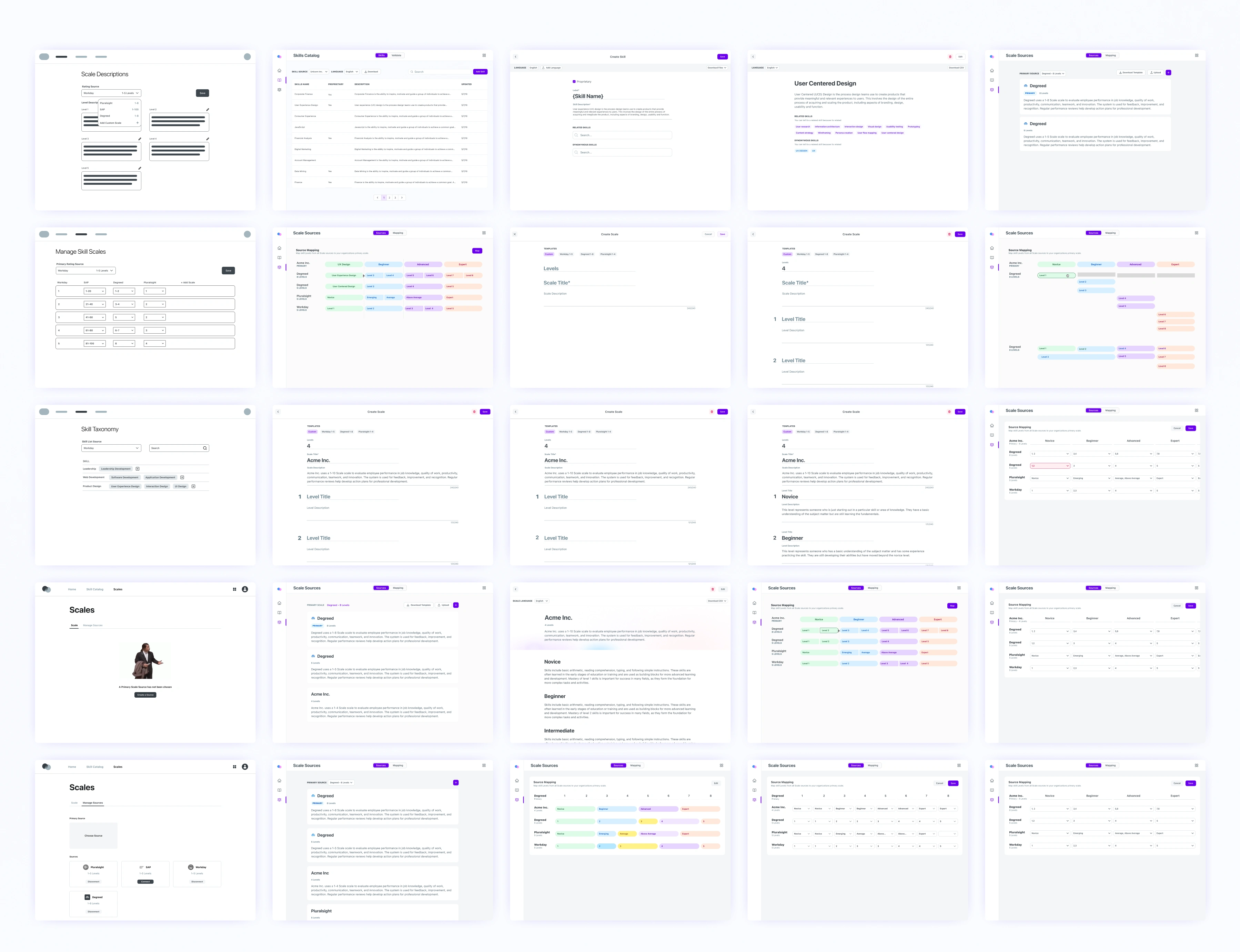Click plus box icon beside Leadership Development
Screen dimensions: 1240x952
[138, 469]
